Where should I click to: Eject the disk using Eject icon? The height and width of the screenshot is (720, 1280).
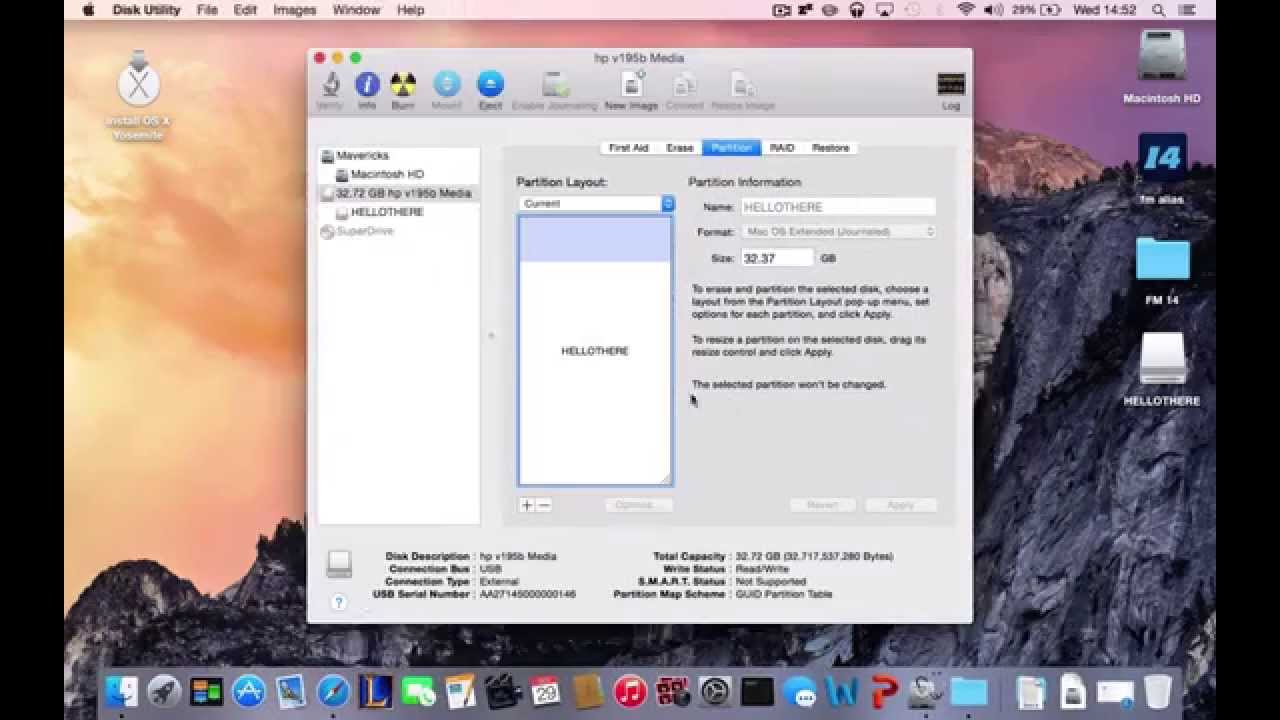[x=490, y=90]
